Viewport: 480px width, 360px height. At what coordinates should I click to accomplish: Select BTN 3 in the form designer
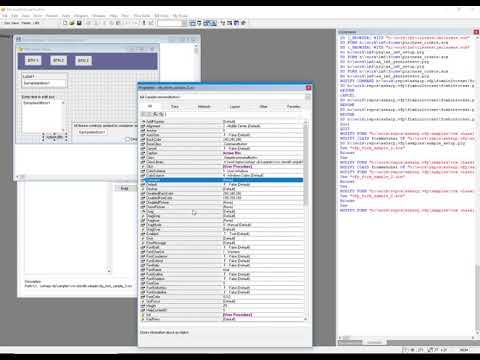pyautogui.click(x=83, y=60)
